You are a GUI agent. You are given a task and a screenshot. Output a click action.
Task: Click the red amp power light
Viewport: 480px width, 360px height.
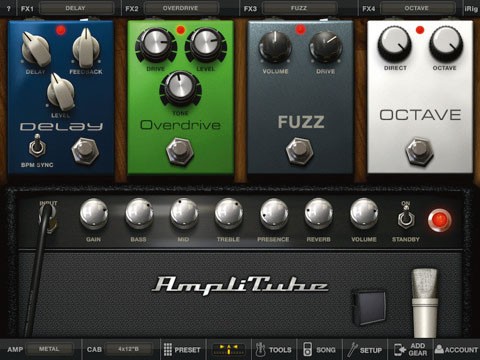point(440,220)
